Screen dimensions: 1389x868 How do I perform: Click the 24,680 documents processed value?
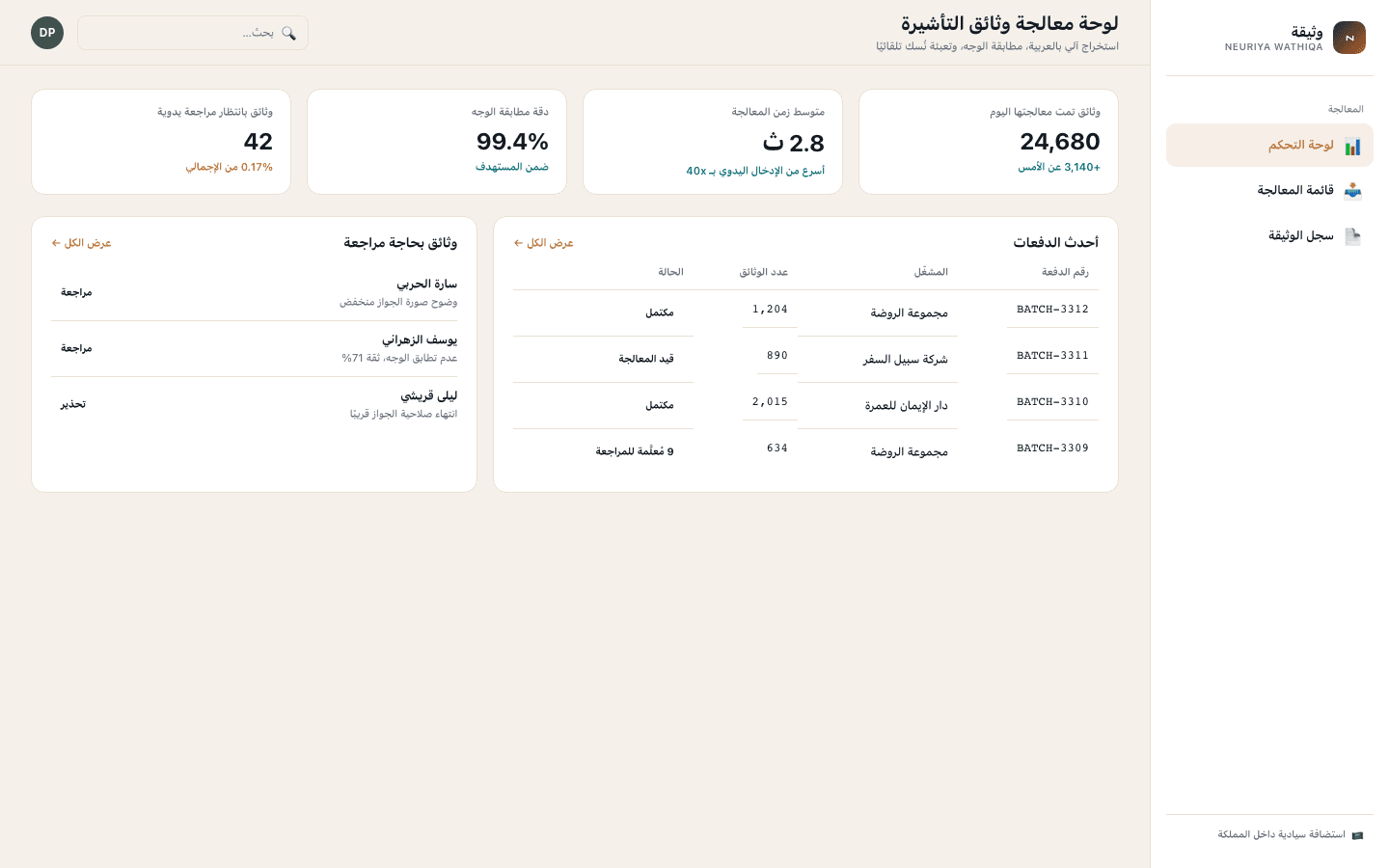(1060, 142)
